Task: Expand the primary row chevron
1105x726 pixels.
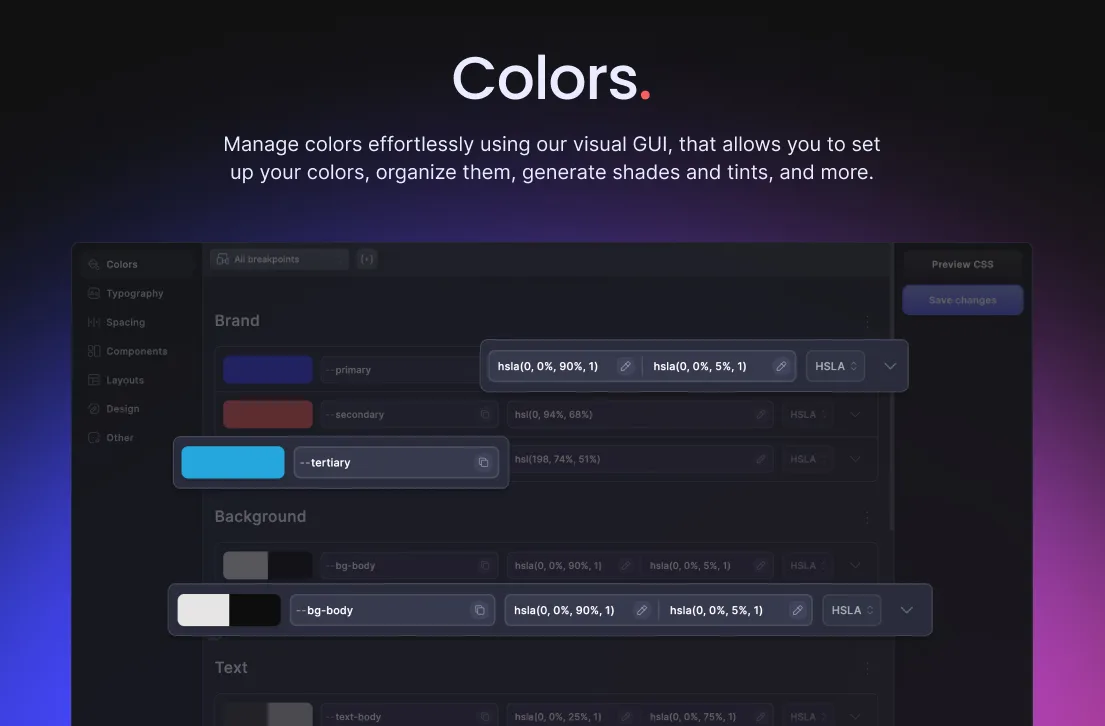Action: [x=890, y=367]
